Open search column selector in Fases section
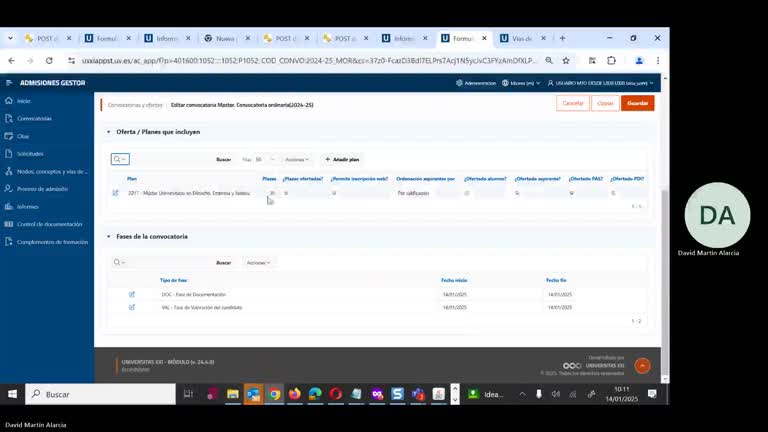The image size is (768, 432). coord(119,263)
